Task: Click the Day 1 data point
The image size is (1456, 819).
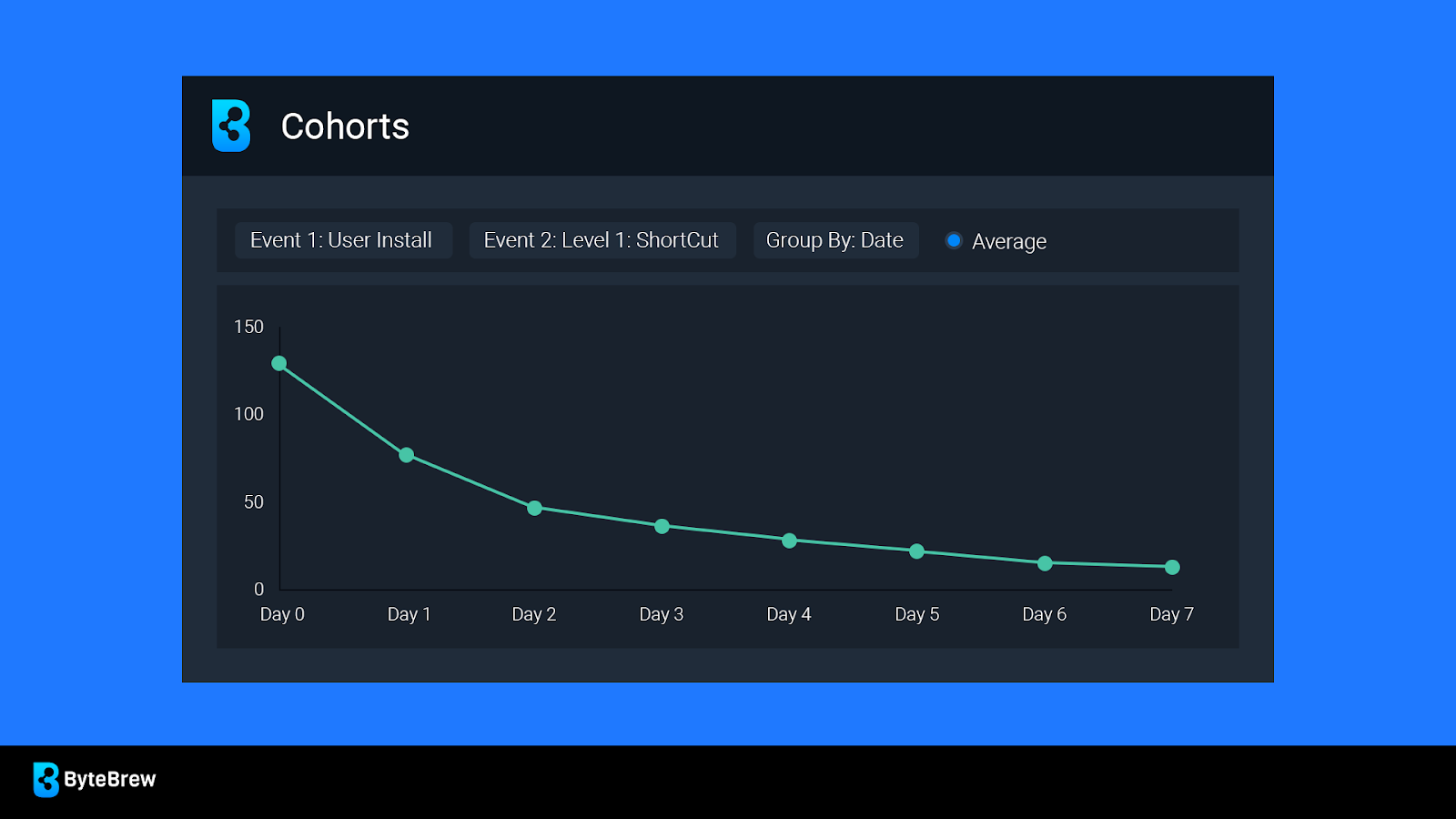Action: point(407,455)
